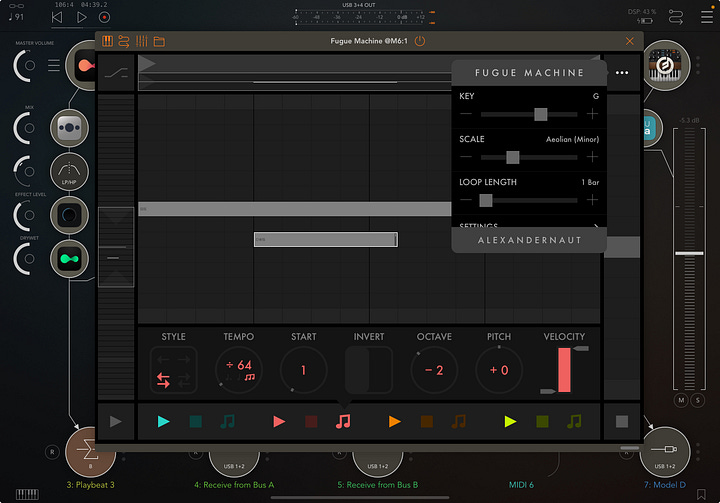This screenshot has width=720, height=503.
Task: Open the Playbeat 3 sum node
Action: coord(90,452)
